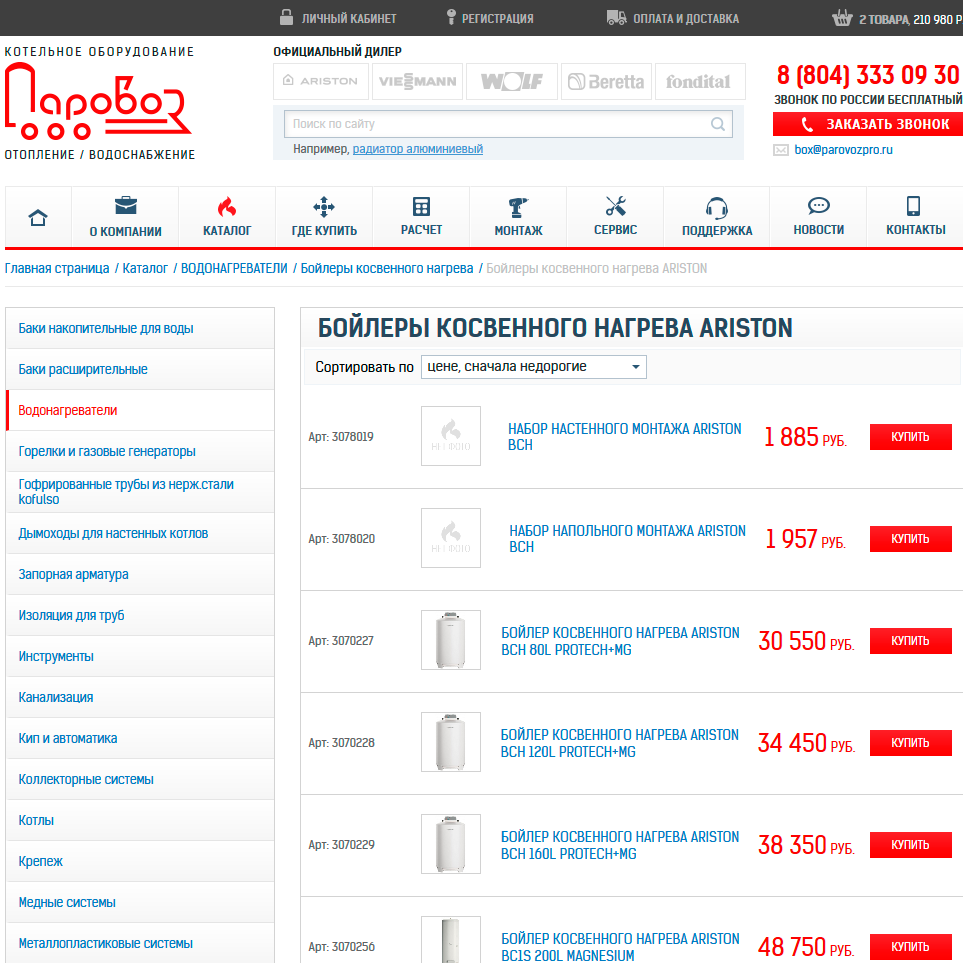This screenshot has width=963, height=963.
Task: Go to Водонагреватели breadcrumb
Action: 234,268
